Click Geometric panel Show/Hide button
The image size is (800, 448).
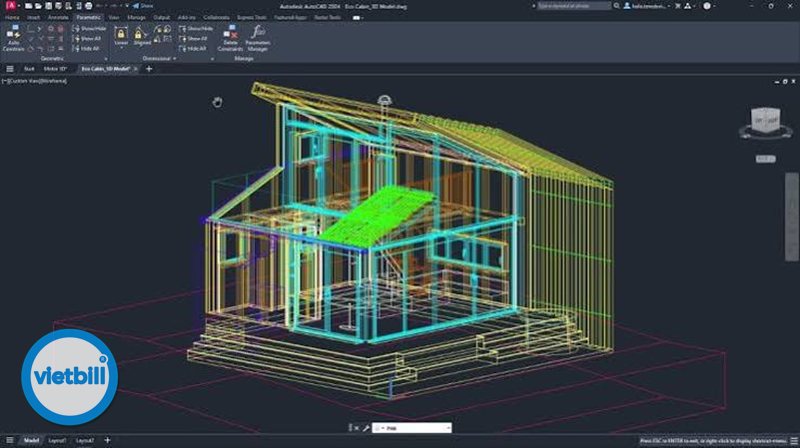(x=89, y=29)
